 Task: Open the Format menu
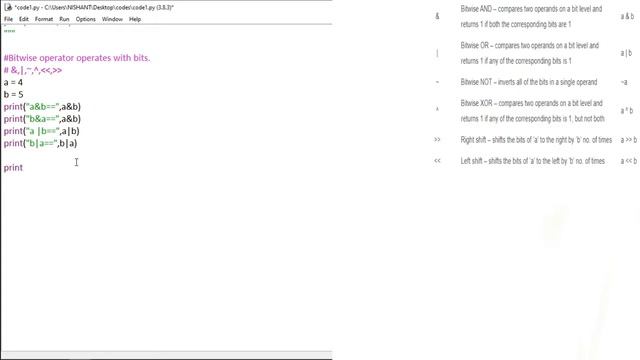pos(44,19)
